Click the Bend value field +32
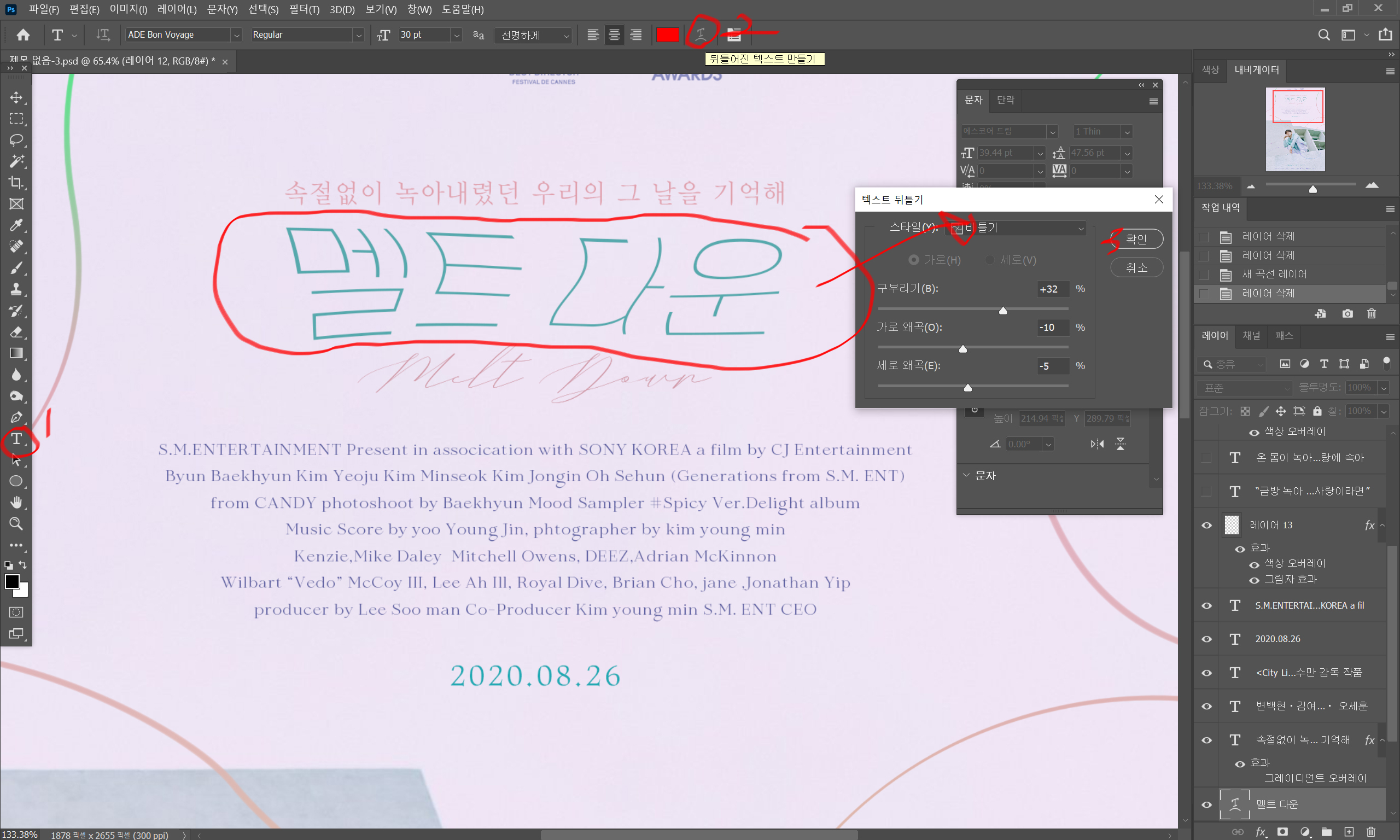This screenshot has height=840, width=1400. 1053,289
